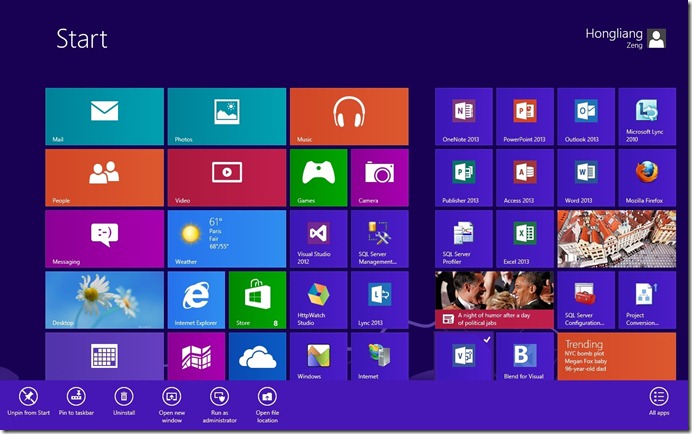Viewport: 692px width, 434px height.
Task: Open Lync 2013 tile
Action: 380,300
